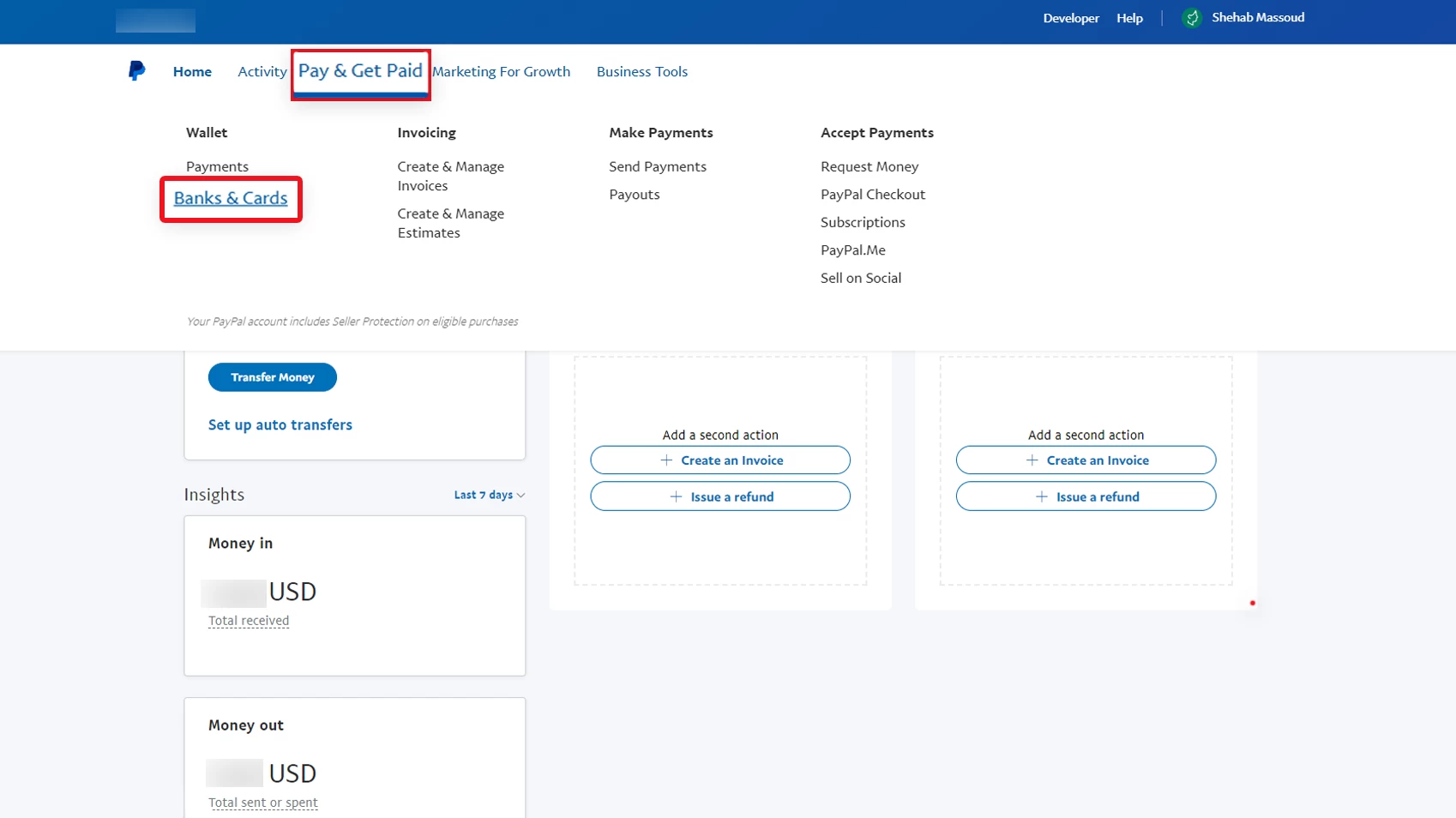Image resolution: width=1456 pixels, height=818 pixels.
Task: Click Total sent or spent label
Action: [263, 803]
